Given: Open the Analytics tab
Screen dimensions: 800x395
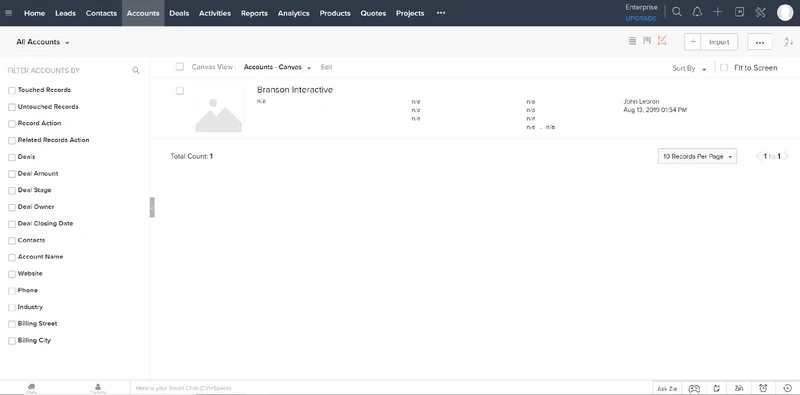Looking at the screenshot, I should [x=293, y=13].
